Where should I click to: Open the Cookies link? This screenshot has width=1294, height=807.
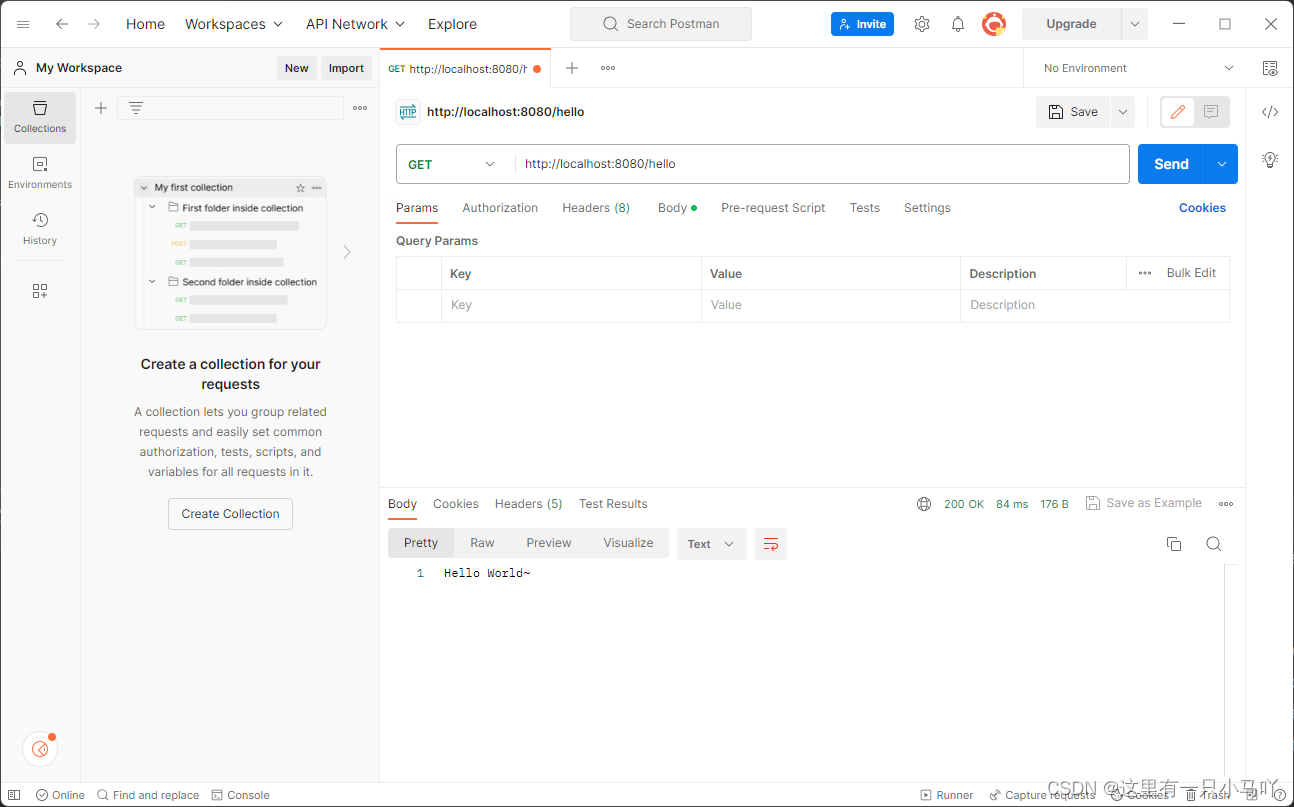tap(1202, 208)
